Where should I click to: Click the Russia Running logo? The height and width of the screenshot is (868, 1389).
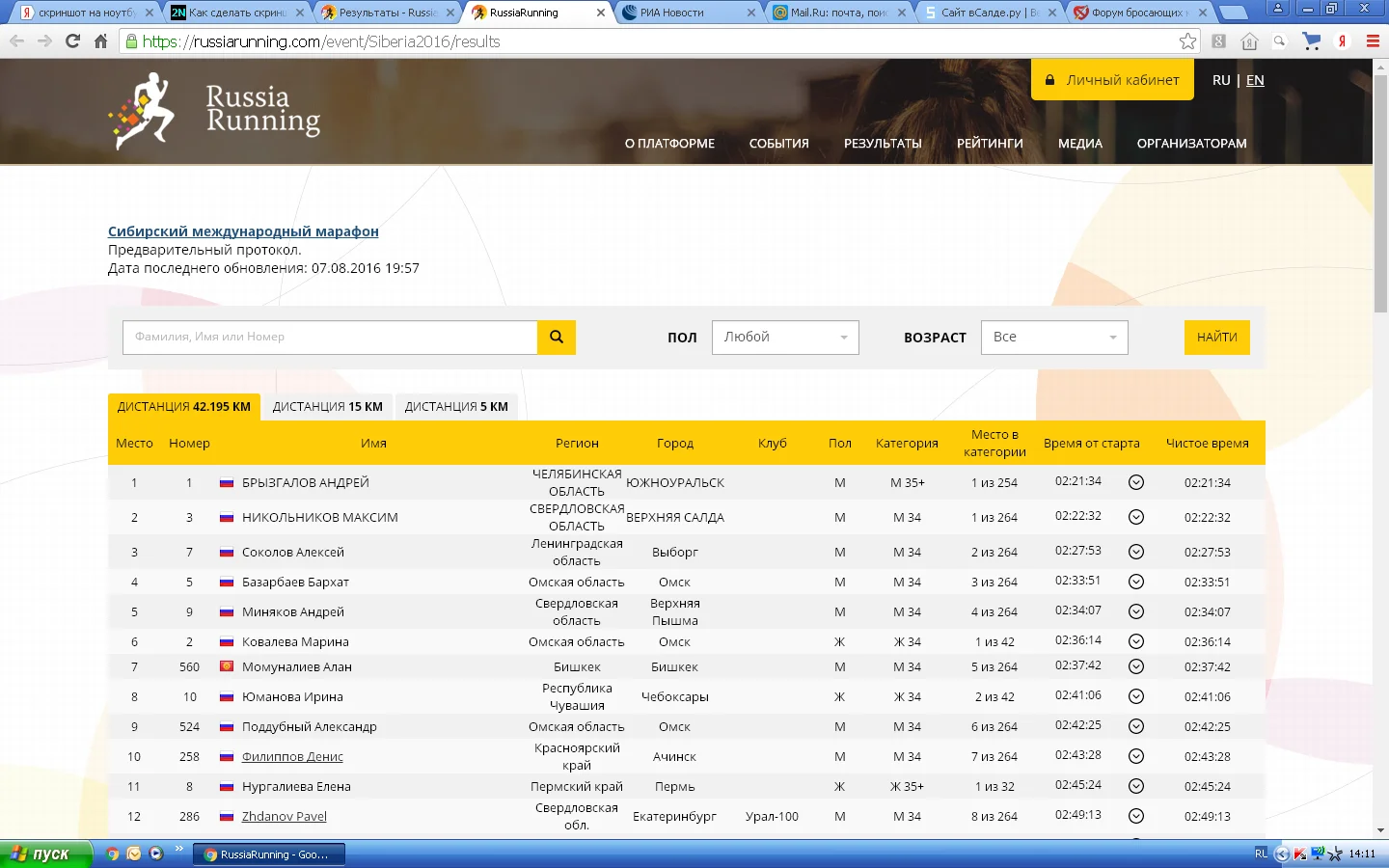point(215,111)
